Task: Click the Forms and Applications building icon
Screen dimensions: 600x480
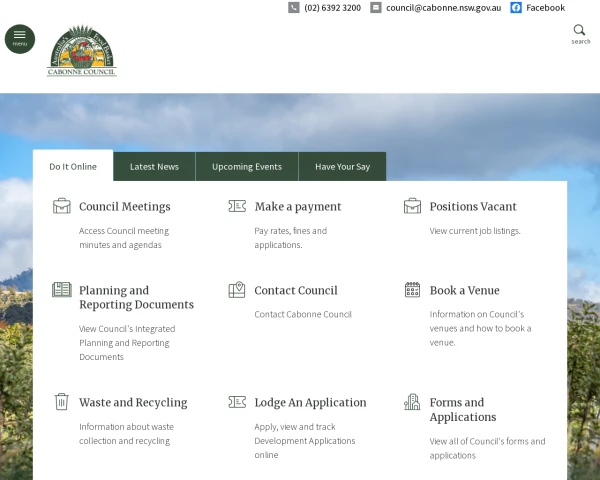Action: click(x=412, y=402)
